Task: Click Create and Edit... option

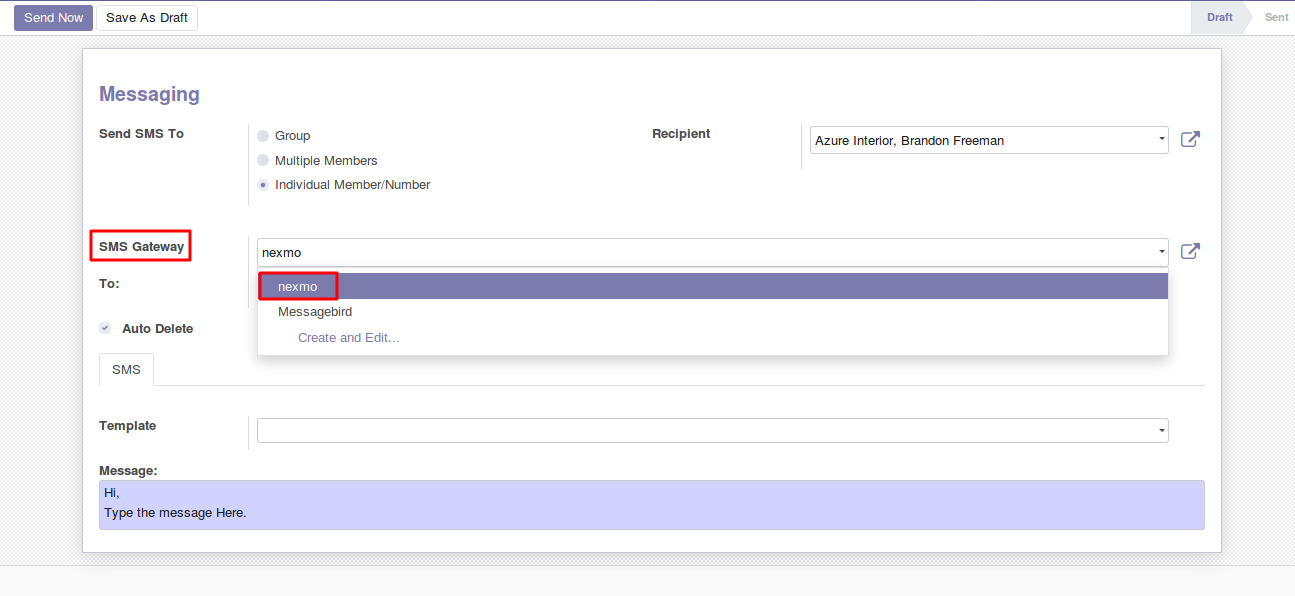Action: click(348, 338)
